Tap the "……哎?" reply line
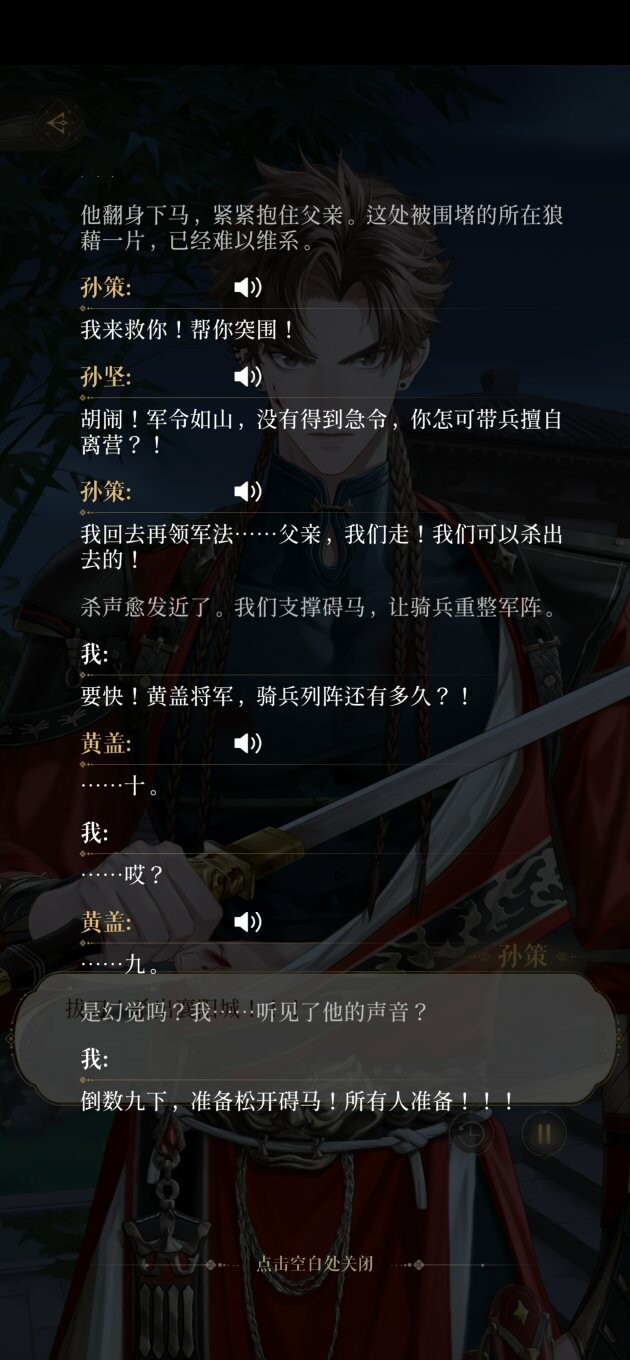Screen dimensions: 630x1360 pyautogui.click(x=121, y=875)
